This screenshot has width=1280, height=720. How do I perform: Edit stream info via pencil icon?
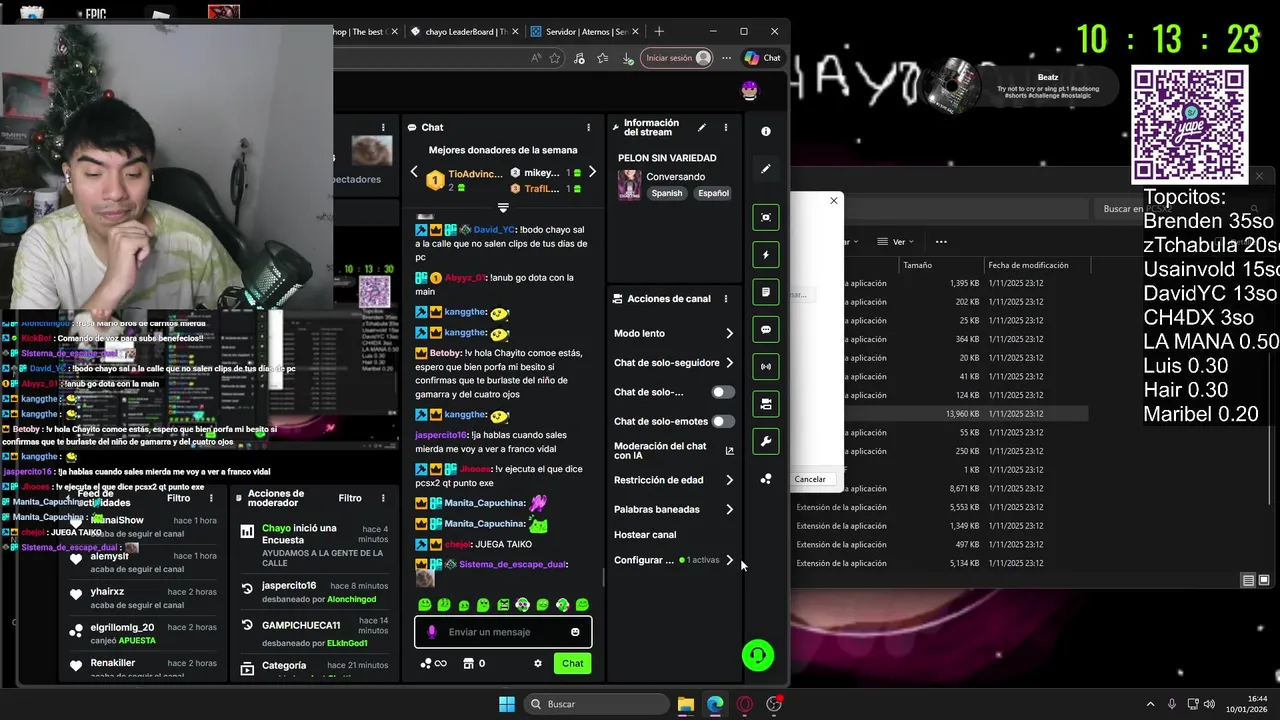click(701, 127)
